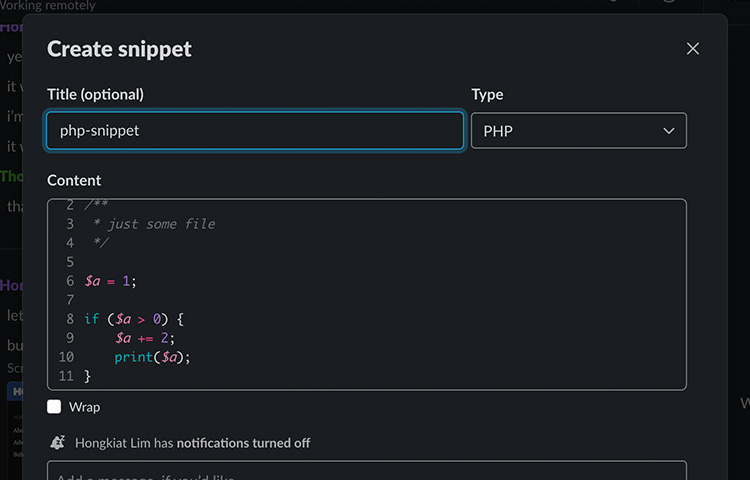Click the closing brace on line 11

point(88,376)
